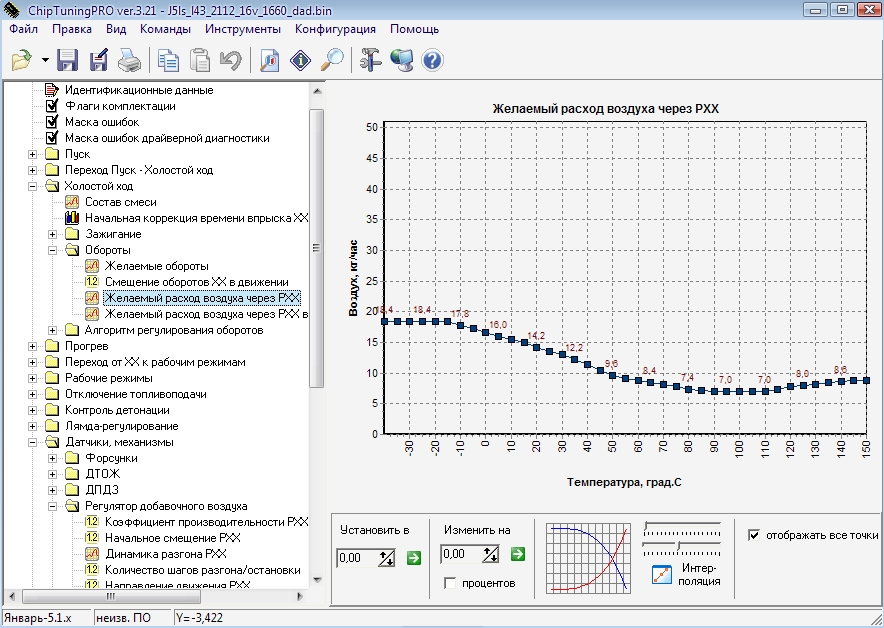Click the printer icon in the toolbar

[129, 61]
